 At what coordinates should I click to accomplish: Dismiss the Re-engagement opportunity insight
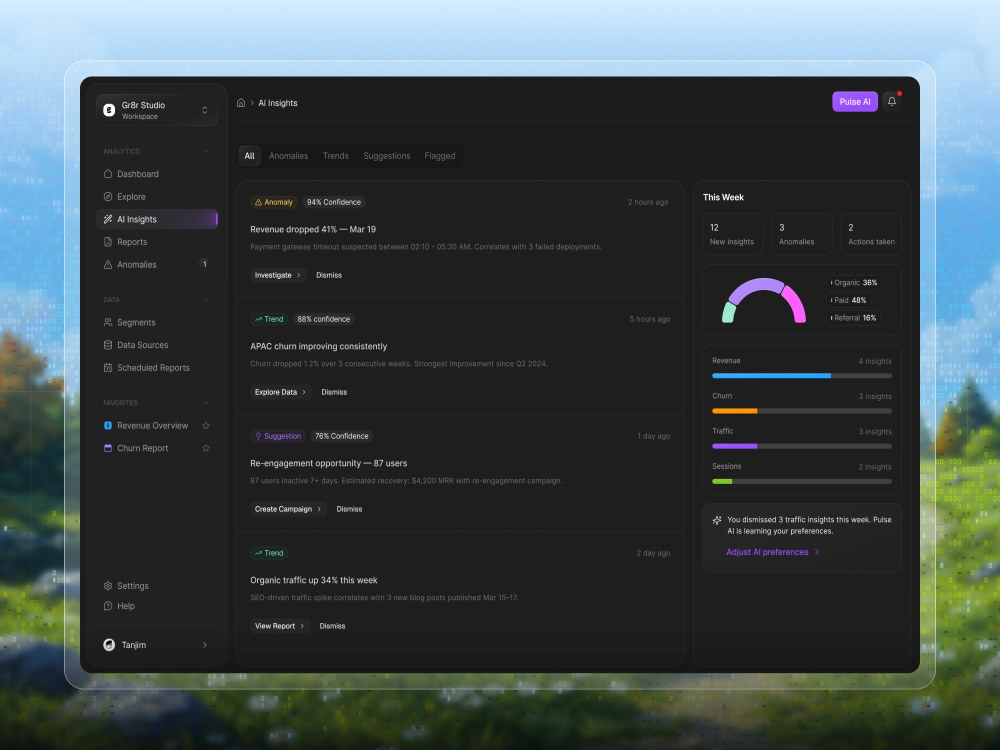coord(349,509)
